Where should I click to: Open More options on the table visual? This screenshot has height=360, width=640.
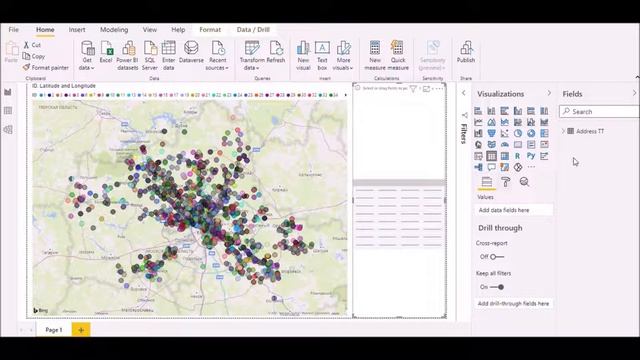[439, 89]
